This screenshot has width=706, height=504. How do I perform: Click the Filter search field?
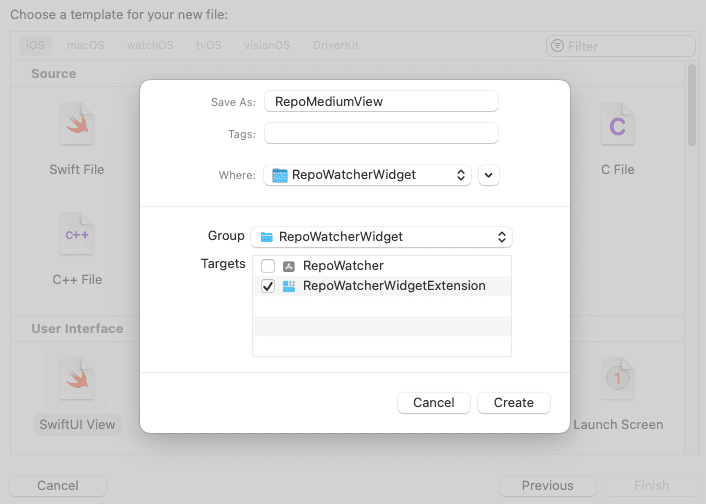pyautogui.click(x=621, y=46)
